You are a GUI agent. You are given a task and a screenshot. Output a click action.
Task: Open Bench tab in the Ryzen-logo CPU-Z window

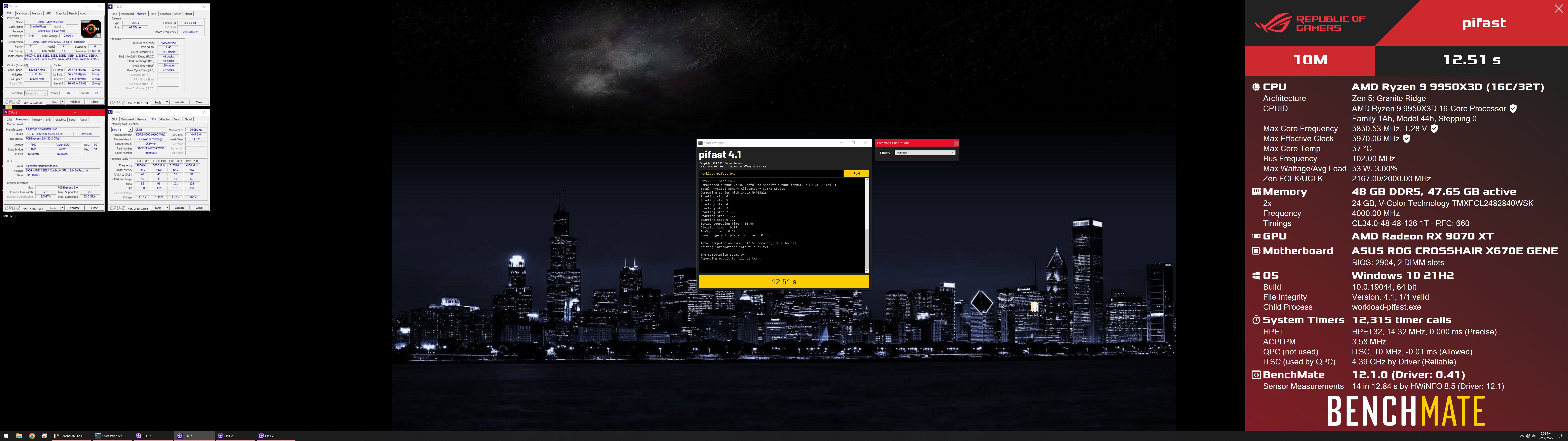pyautogui.click(x=73, y=13)
